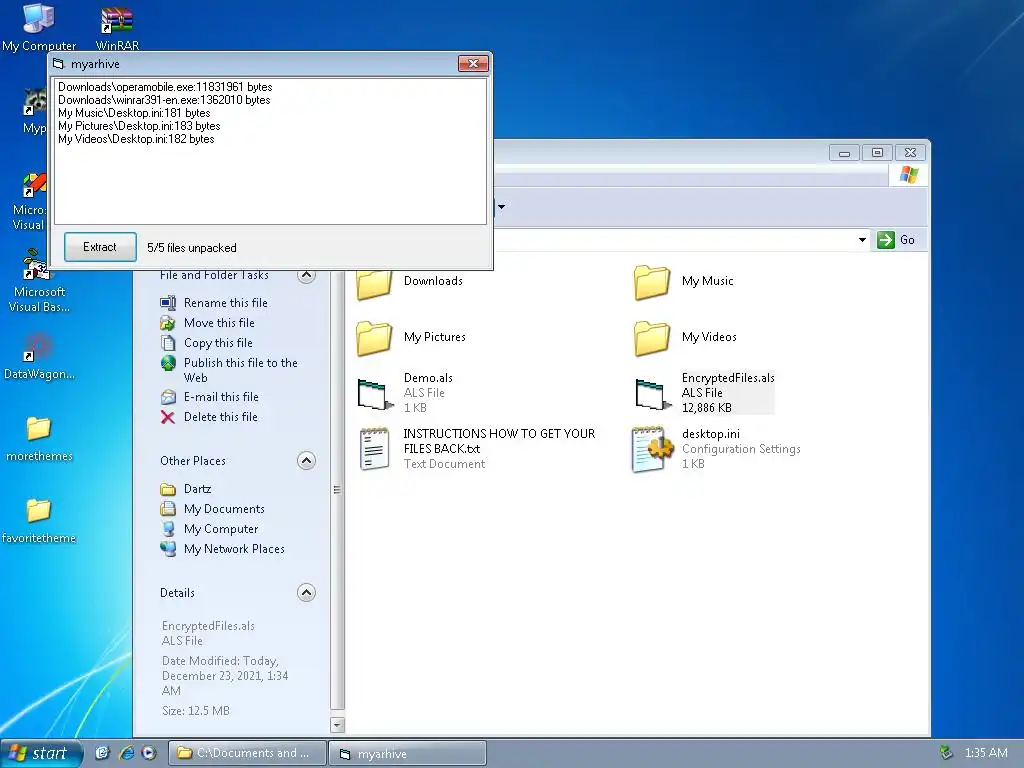This screenshot has width=1024, height=768.
Task: Click E-mail this file task
Action: point(221,396)
